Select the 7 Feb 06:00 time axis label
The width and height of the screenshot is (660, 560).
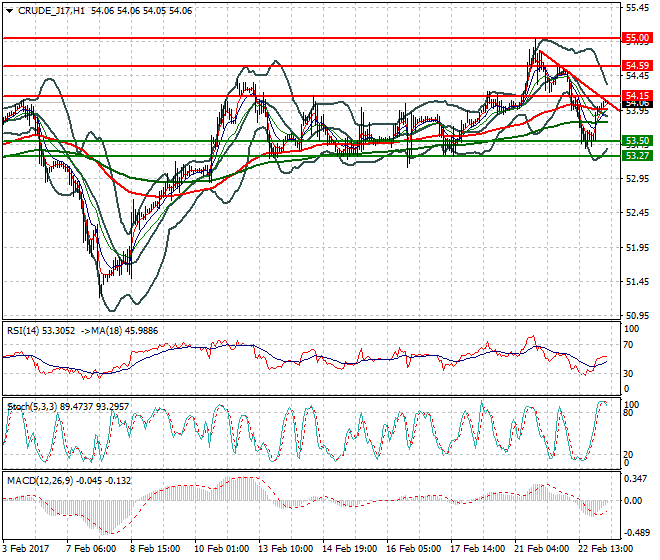coord(91,549)
